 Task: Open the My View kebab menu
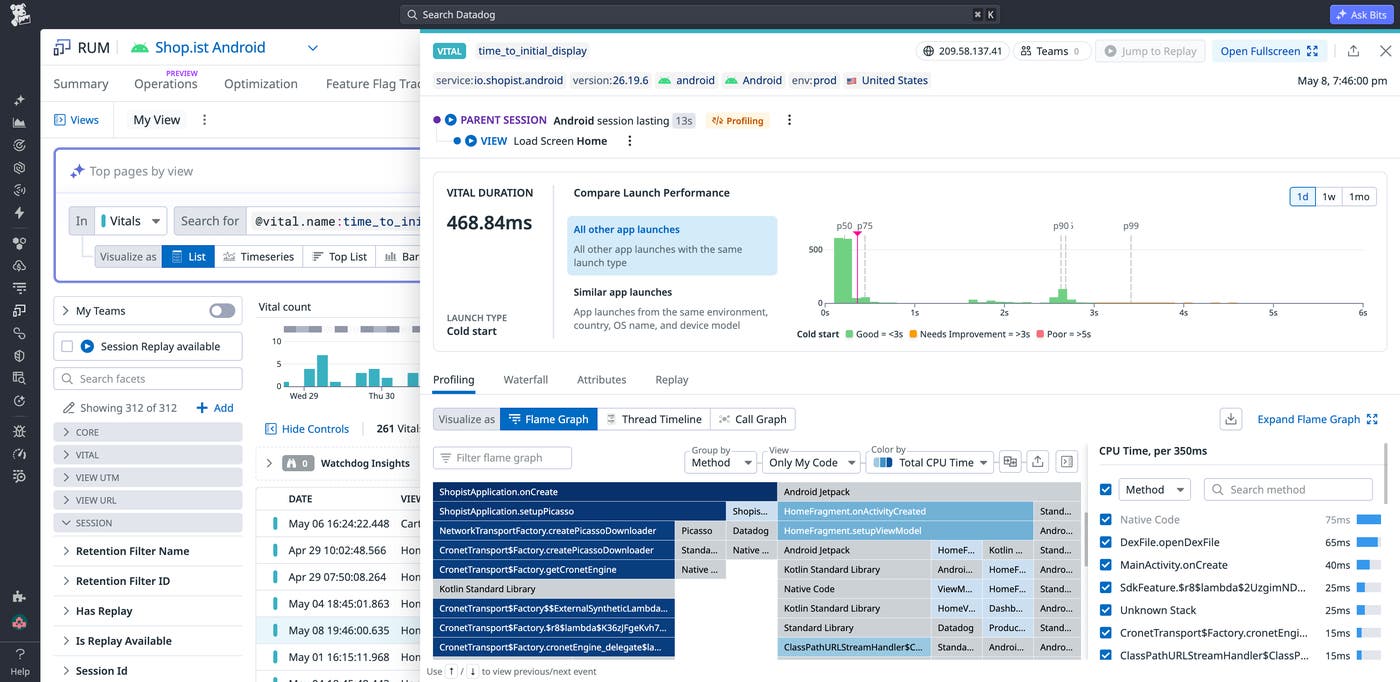[205, 120]
